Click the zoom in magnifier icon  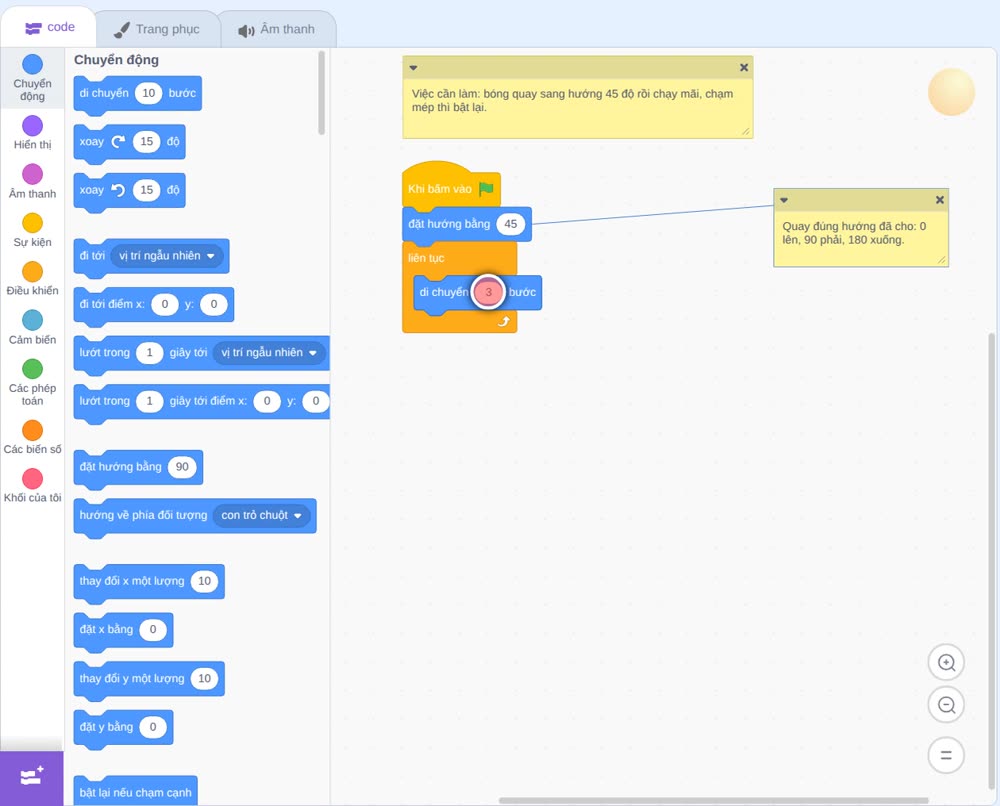(x=946, y=663)
